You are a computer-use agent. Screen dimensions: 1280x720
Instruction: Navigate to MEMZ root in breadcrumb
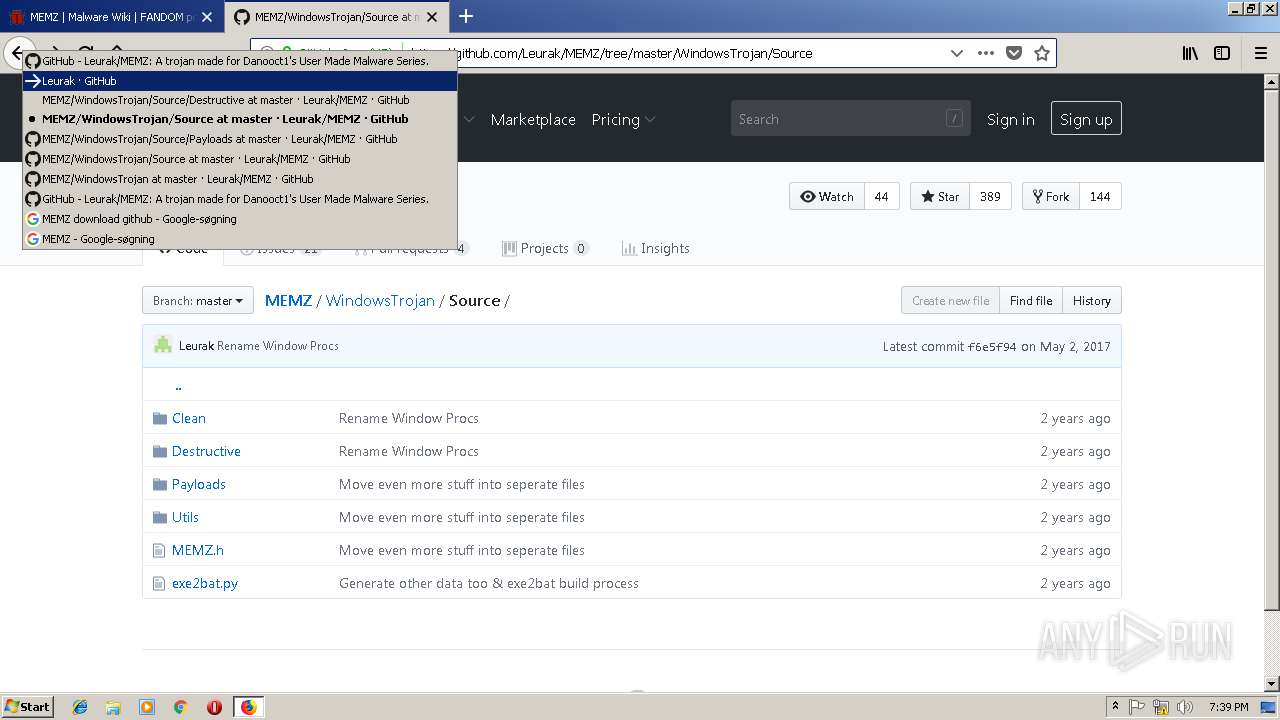(288, 300)
